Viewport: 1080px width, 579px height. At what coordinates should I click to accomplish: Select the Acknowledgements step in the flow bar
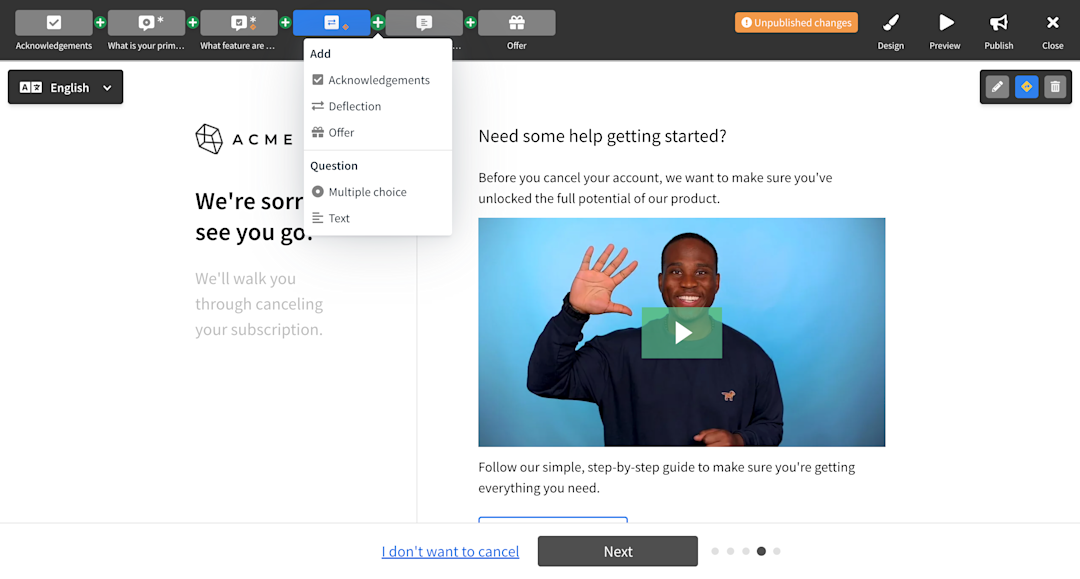[54, 23]
